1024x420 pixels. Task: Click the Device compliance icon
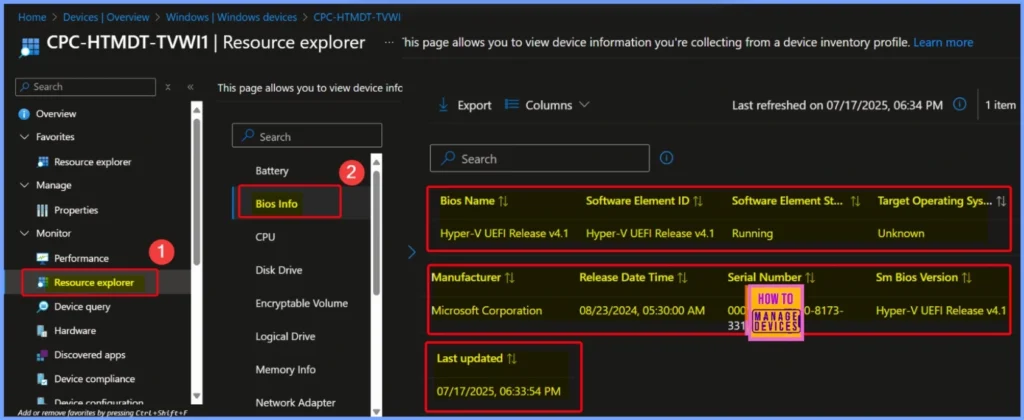click(43, 379)
